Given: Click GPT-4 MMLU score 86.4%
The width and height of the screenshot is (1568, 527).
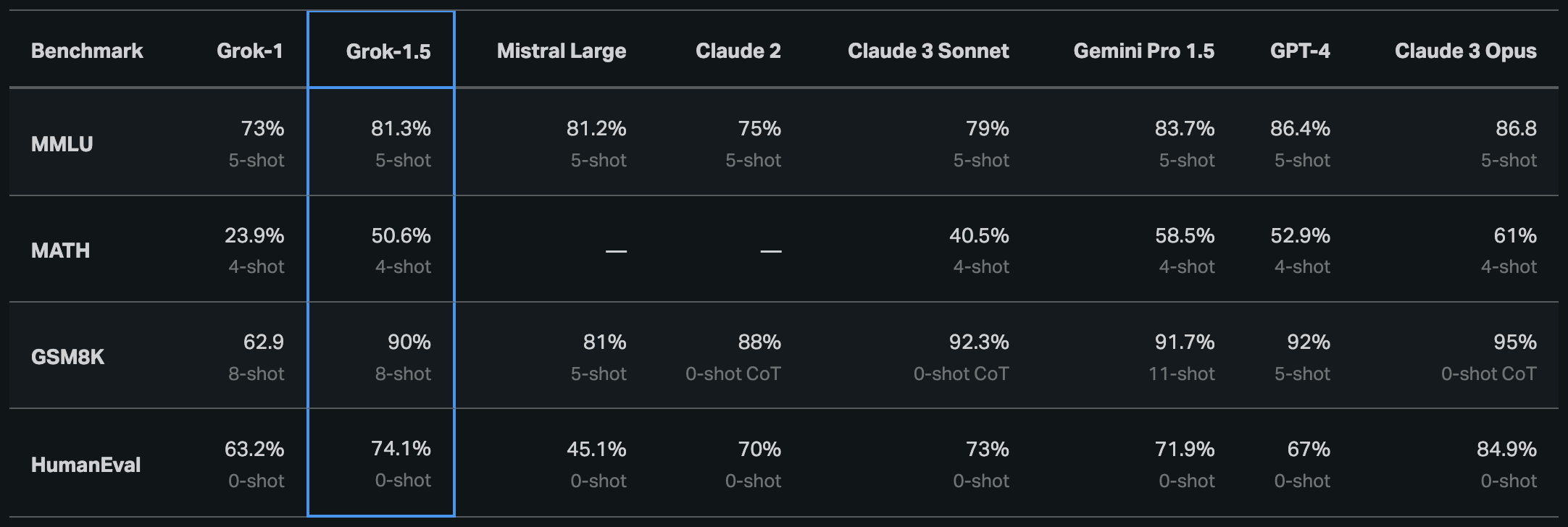Looking at the screenshot, I should [x=1299, y=129].
